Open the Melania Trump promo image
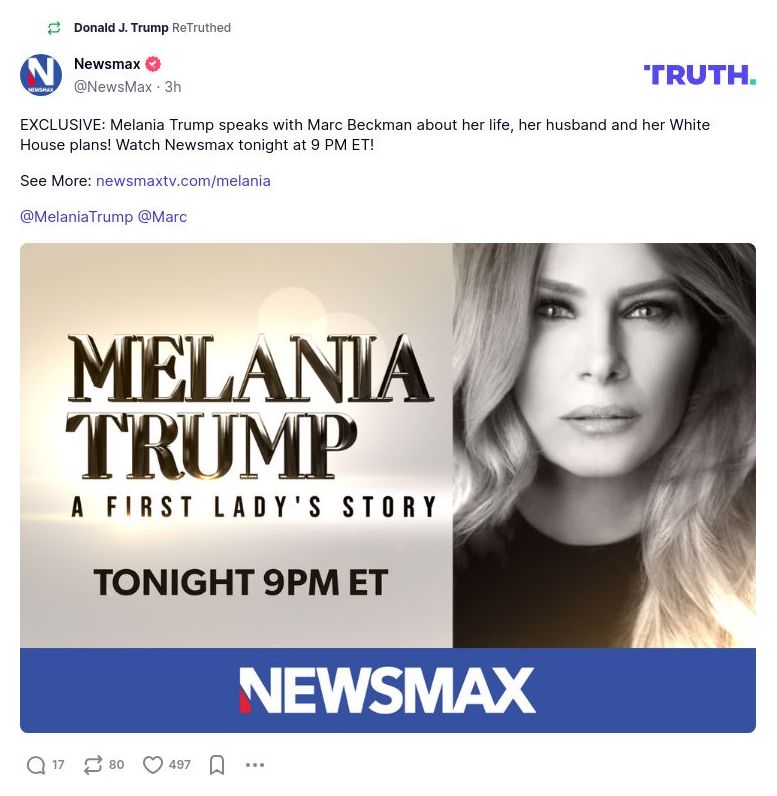The width and height of the screenshot is (777, 796). click(x=388, y=487)
